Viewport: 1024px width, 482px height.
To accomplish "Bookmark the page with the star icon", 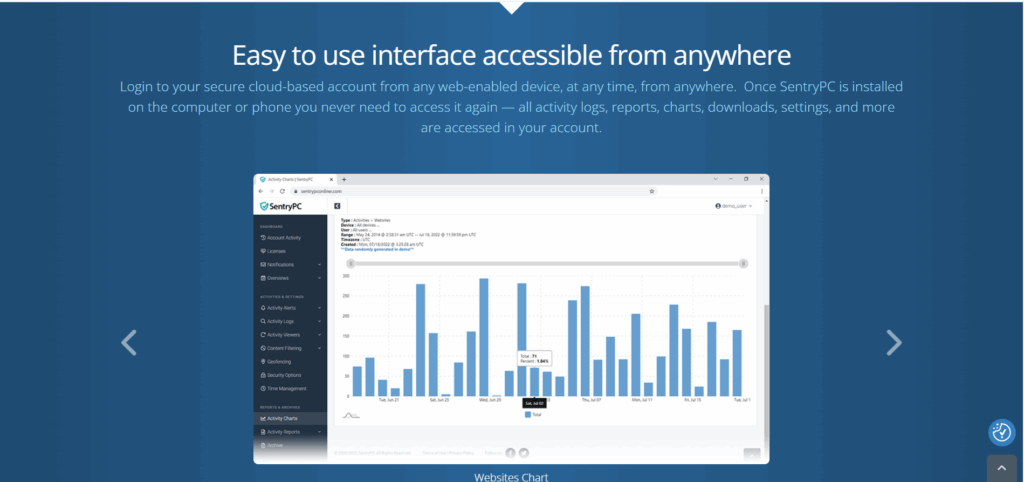I will pos(652,191).
